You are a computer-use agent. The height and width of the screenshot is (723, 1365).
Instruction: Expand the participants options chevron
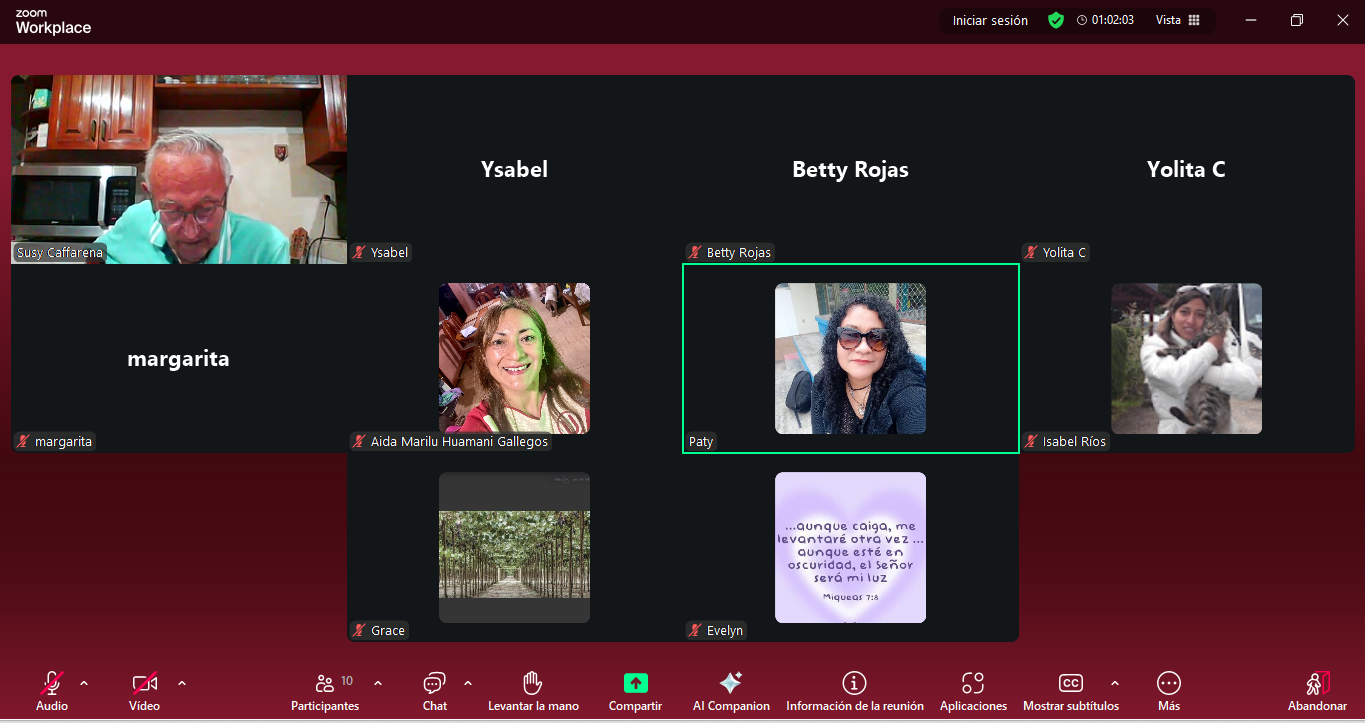pyautogui.click(x=378, y=683)
